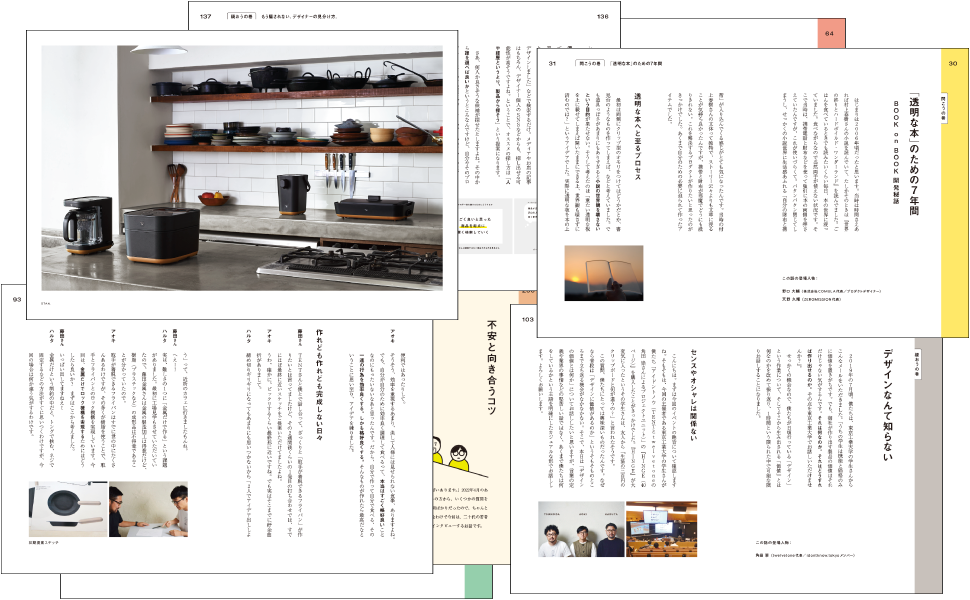Select heading センスやオシャレは関係ない
Image resolution: width=970 pixels, height=600 pixels.
pos(693,394)
